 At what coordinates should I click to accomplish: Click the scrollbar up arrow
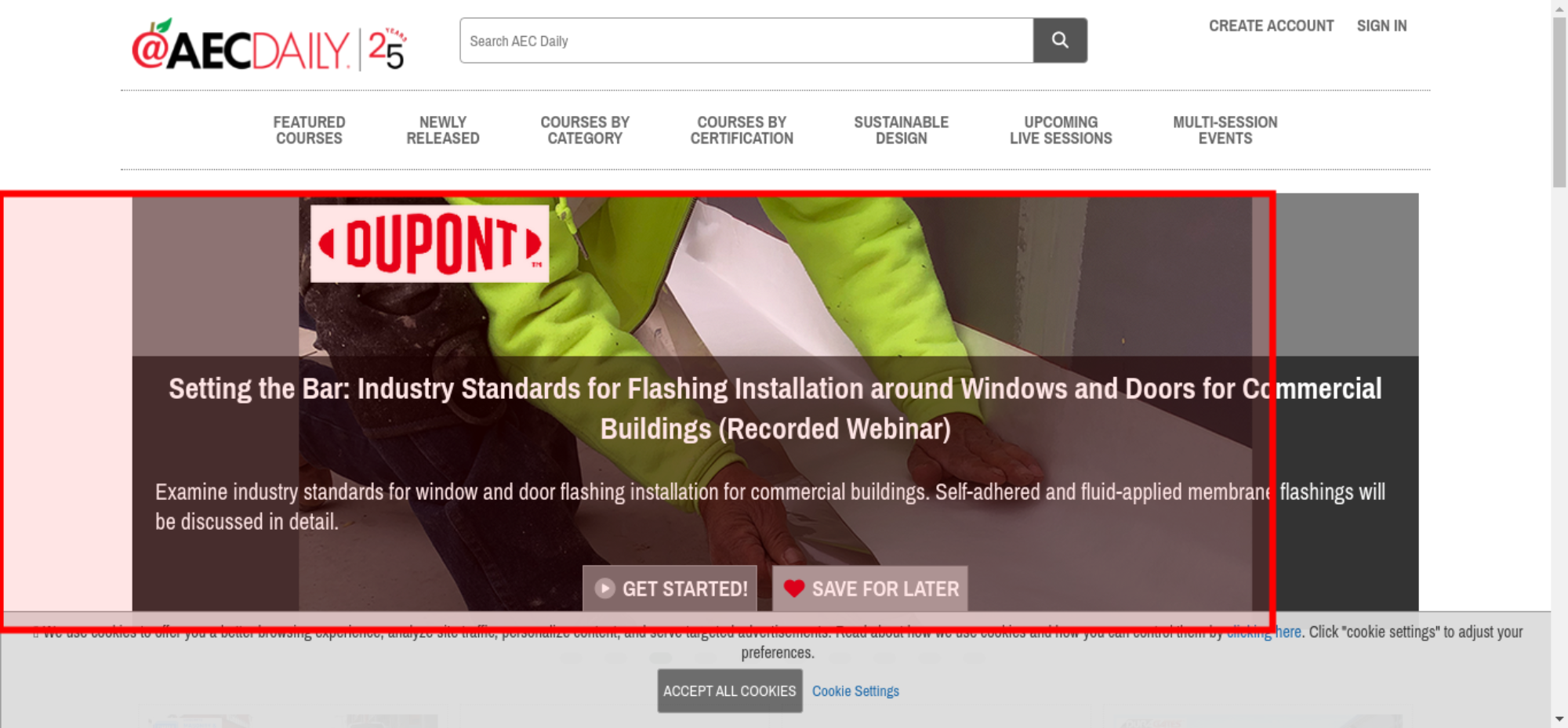[x=1559, y=8]
